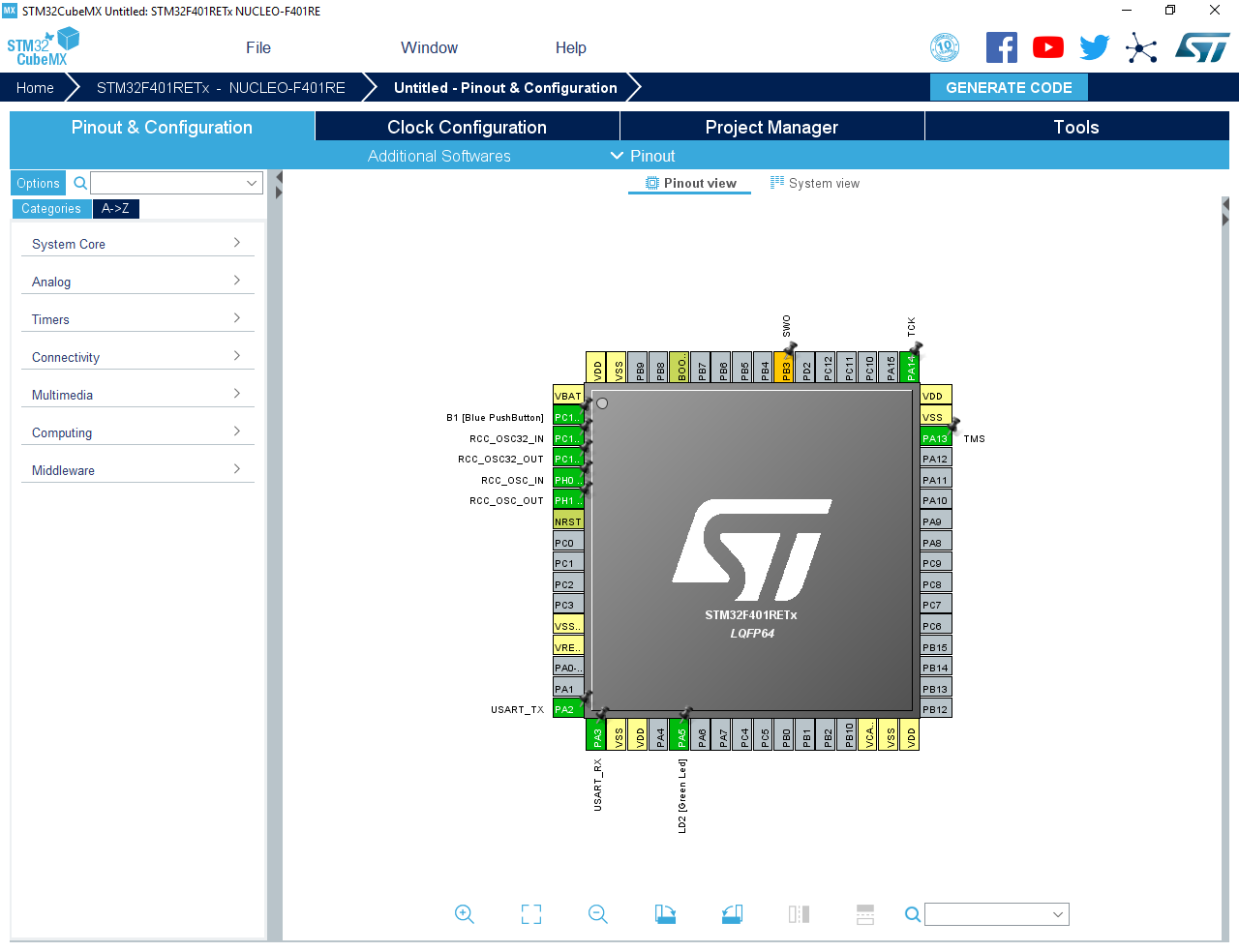Click pin PA9 on the chip
The width and height of the screenshot is (1239, 952).
936,521
